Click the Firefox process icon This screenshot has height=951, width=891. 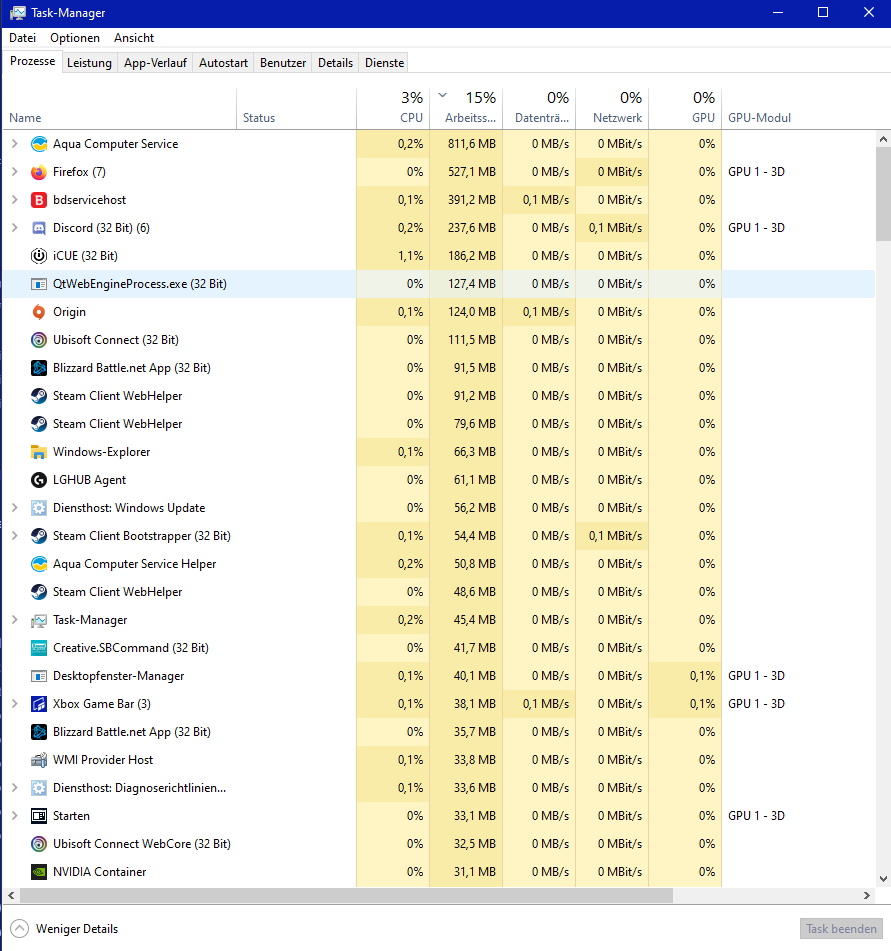click(x=39, y=172)
